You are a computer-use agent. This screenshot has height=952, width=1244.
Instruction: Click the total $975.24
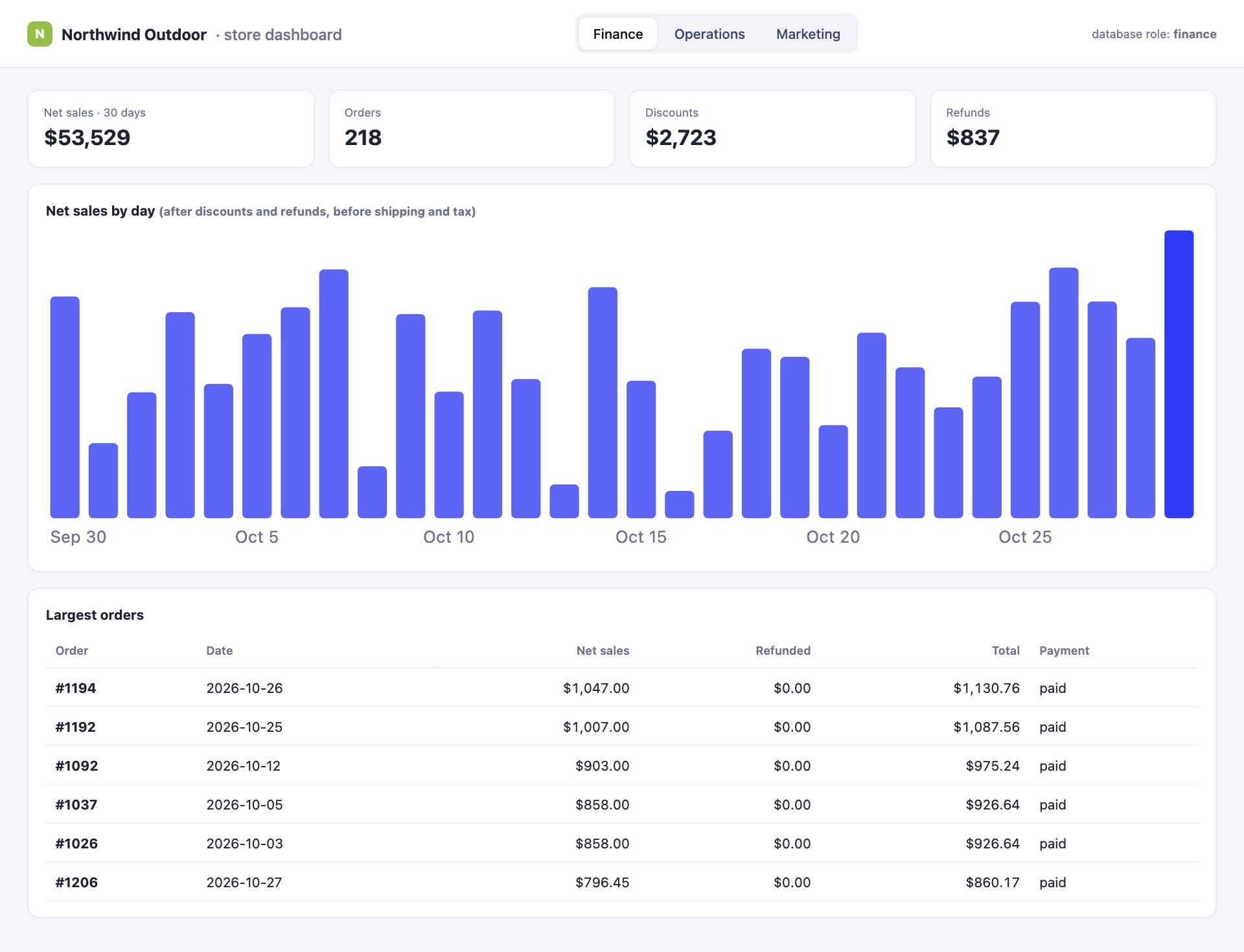click(993, 766)
